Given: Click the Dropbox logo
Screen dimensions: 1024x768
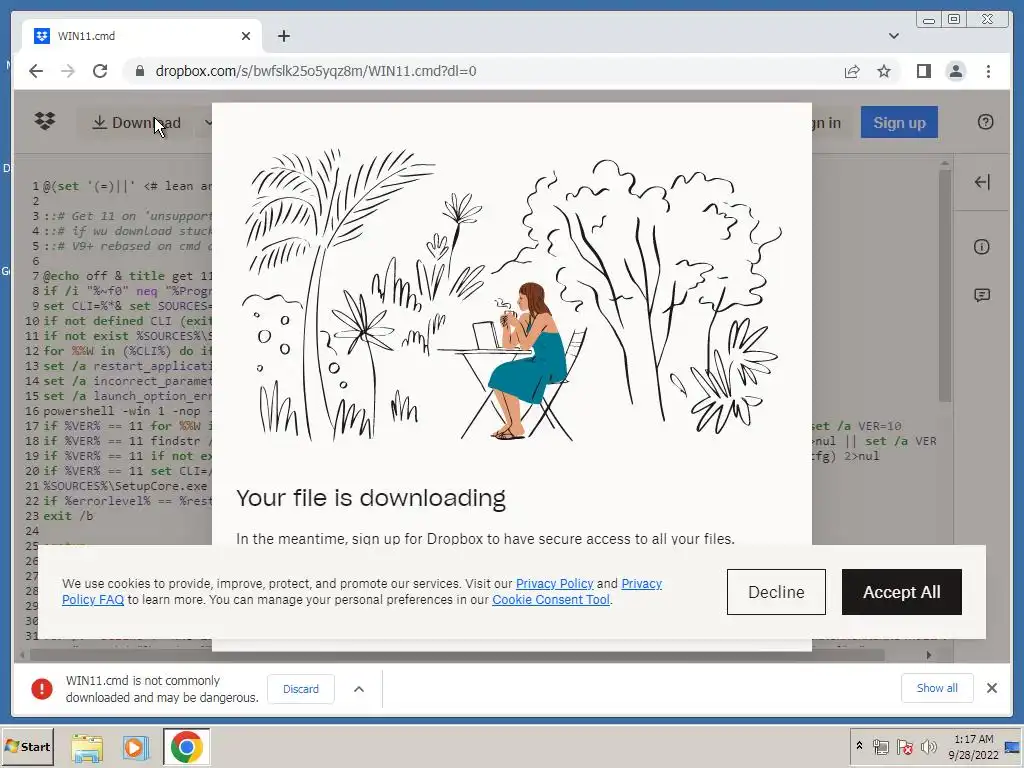Looking at the screenshot, I should (x=44, y=121).
